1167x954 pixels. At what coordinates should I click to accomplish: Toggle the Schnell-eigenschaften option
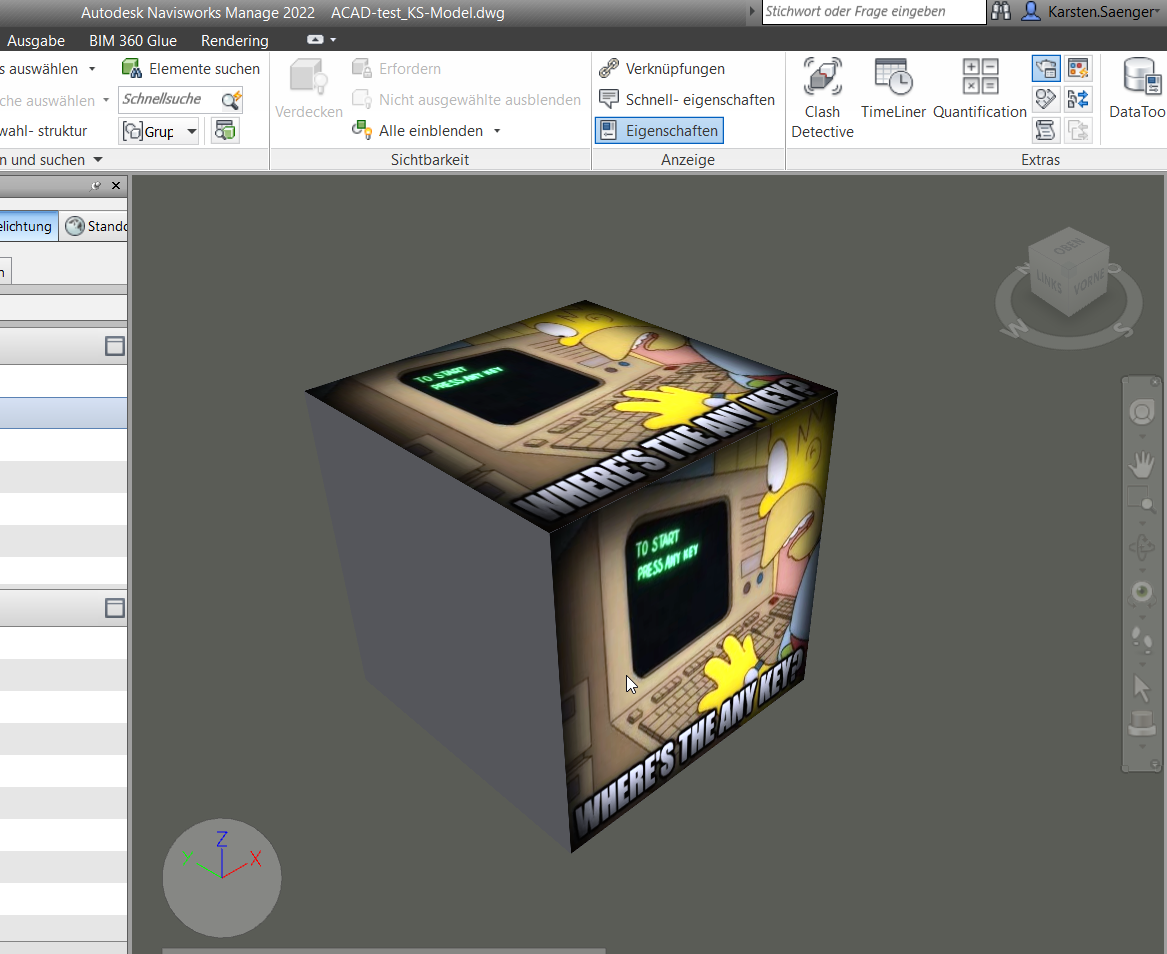(x=687, y=99)
